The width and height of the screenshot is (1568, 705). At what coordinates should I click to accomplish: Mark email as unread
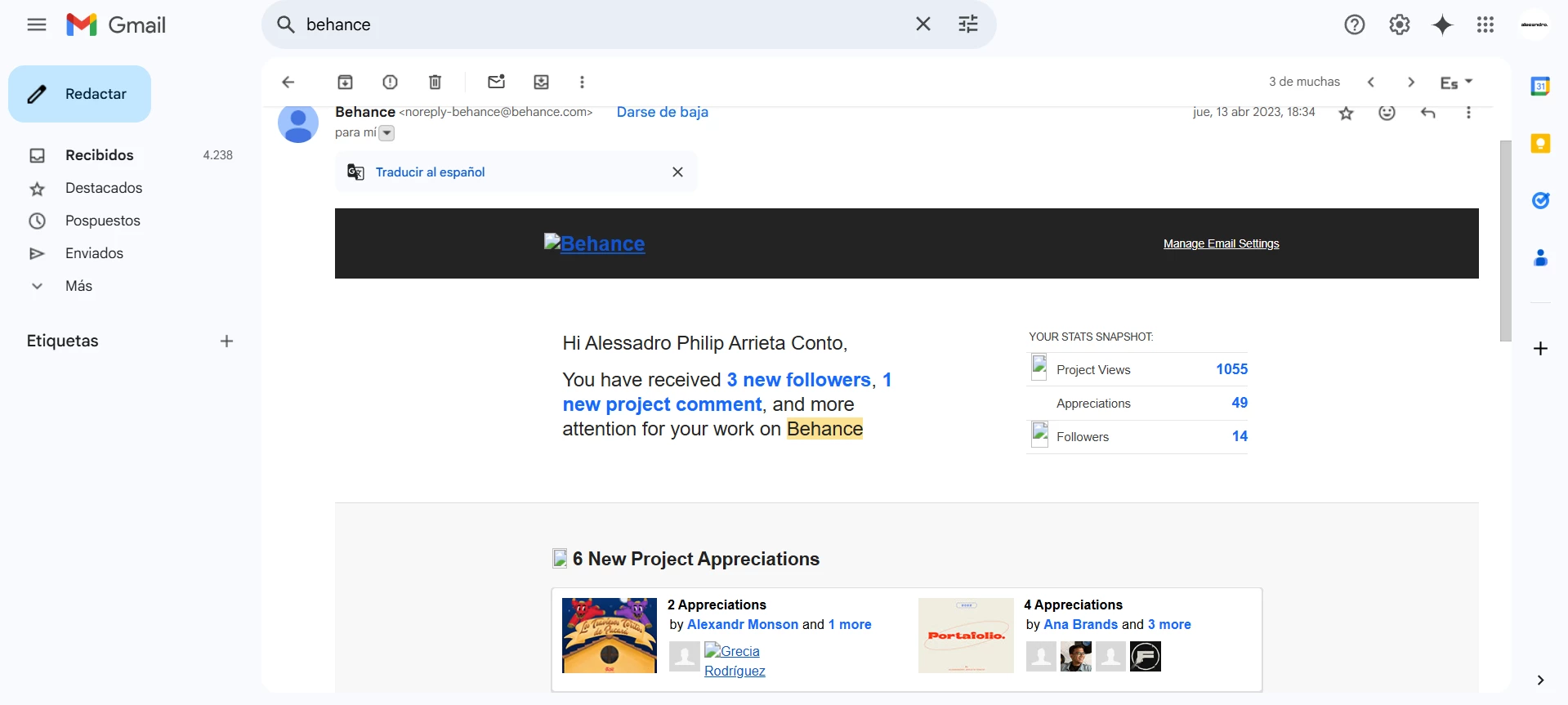(497, 82)
